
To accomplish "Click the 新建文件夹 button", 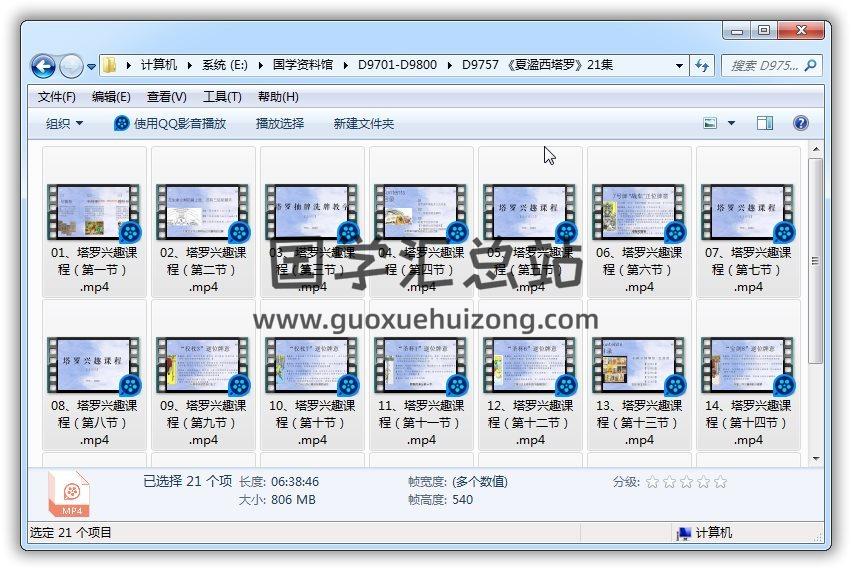I will 364,123.
